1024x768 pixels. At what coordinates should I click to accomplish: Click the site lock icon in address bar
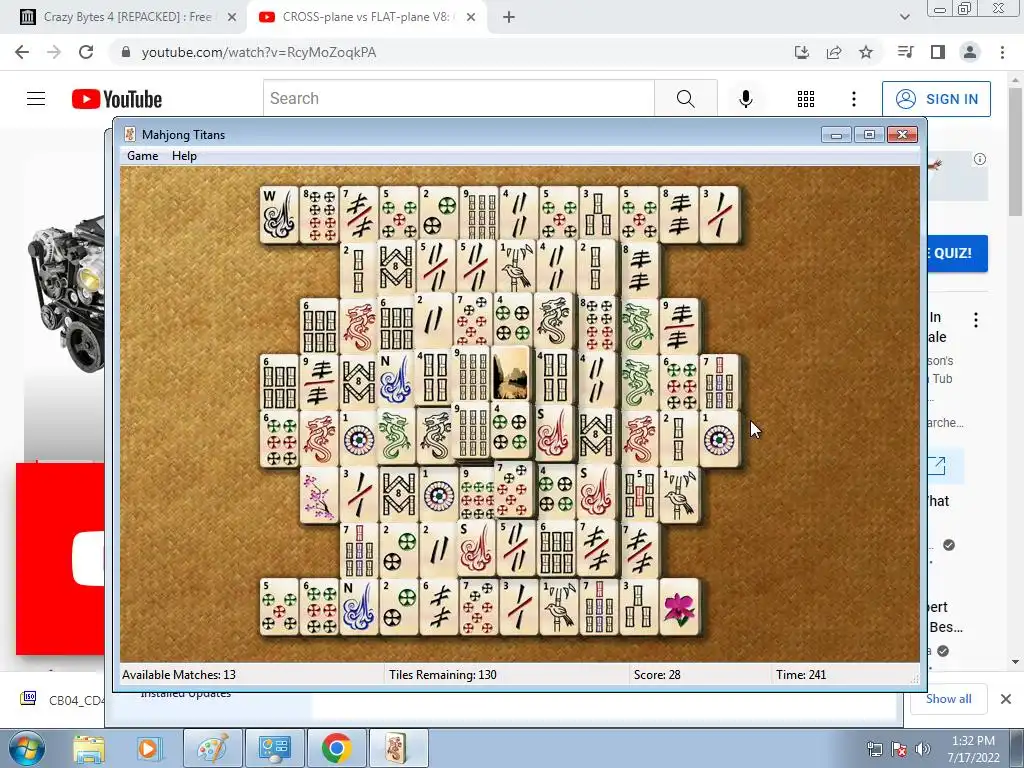[126, 52]
